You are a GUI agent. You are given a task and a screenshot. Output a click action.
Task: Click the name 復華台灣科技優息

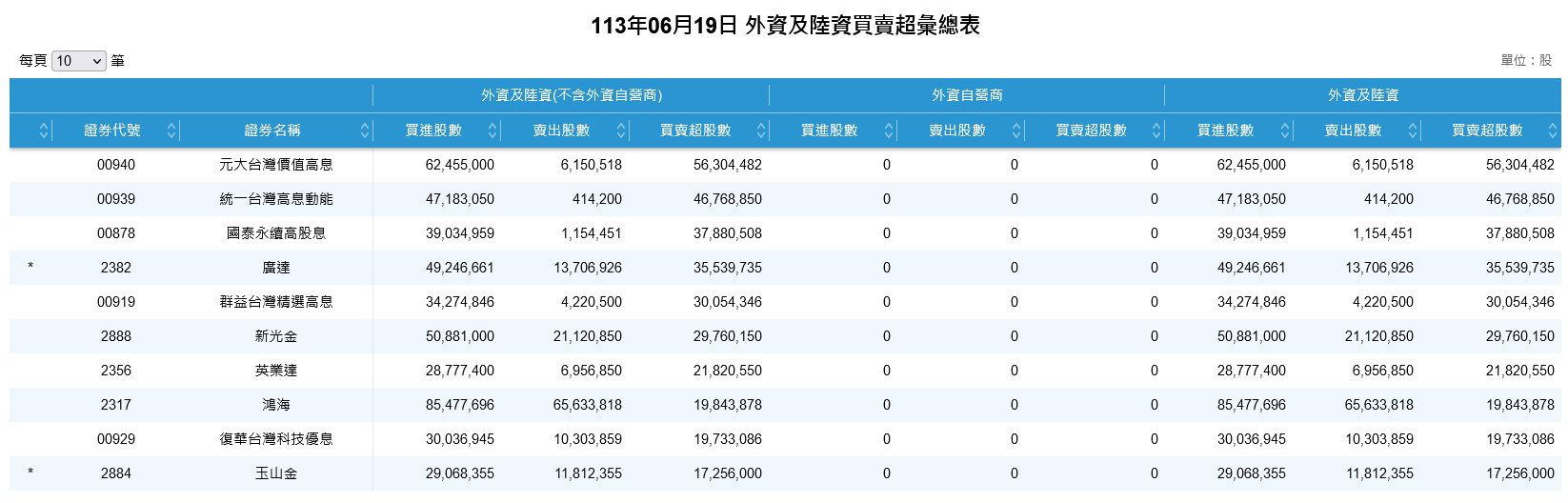point(276,439)
